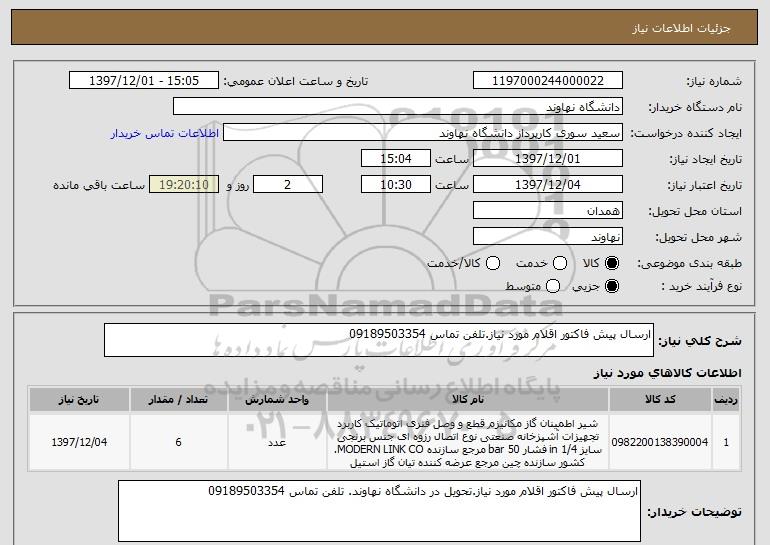Click the unit cell 'عدد'
Screen dimensions: 770x545
[x=277, y=442]
